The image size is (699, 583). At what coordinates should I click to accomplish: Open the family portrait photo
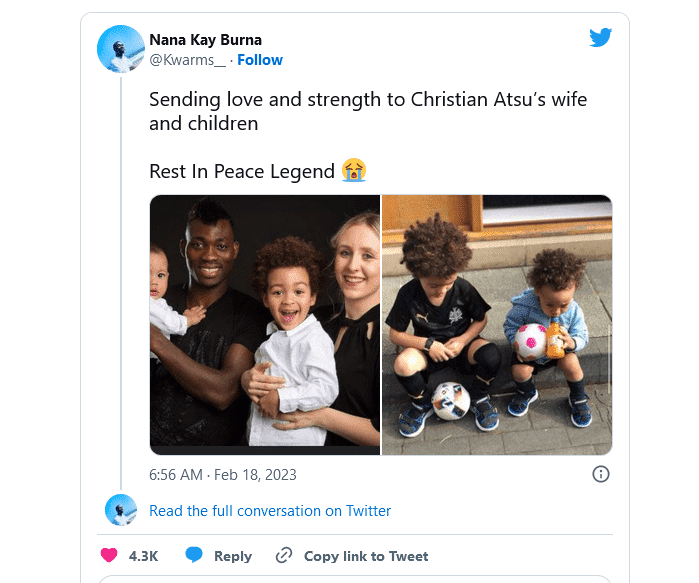(x=265, y=325)
